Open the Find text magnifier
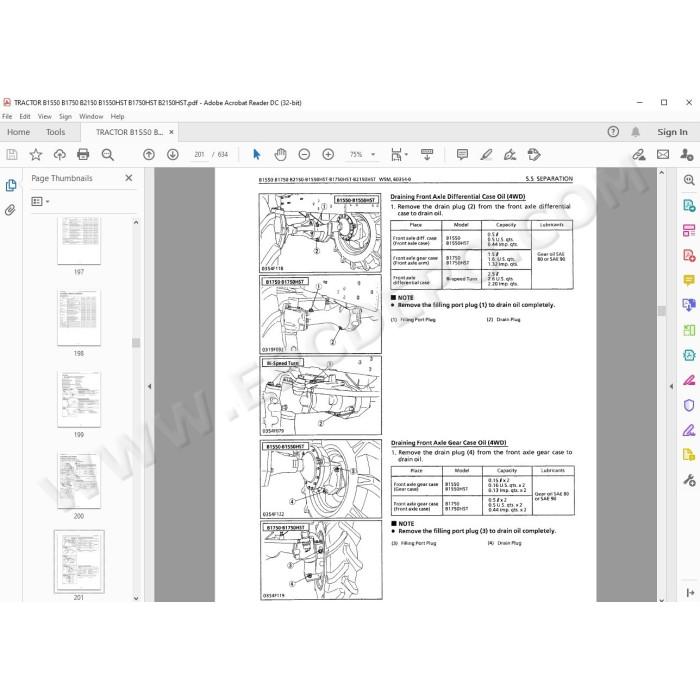The height and width of the screenshot is (700, 700). click(x=108, y=154)
